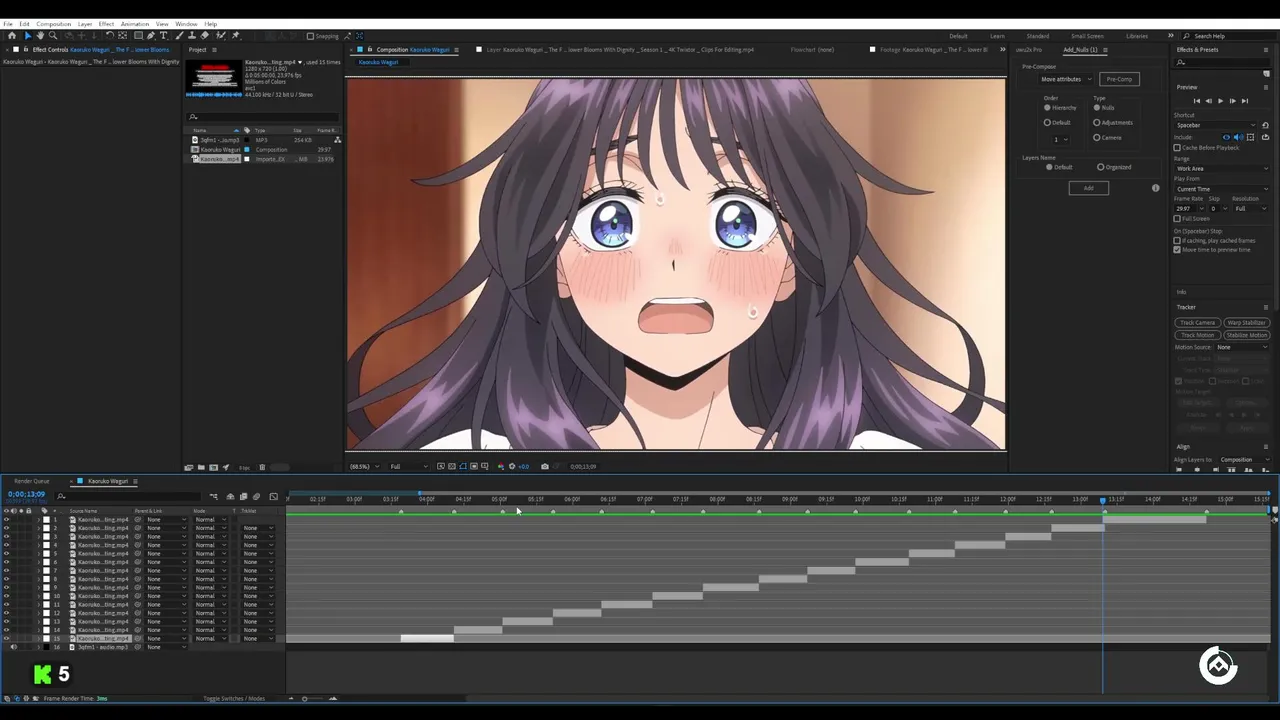The height and width of the screenshot is (720, 1280).
Task: Open the Work Area range dropdown
Action: (x=1221, y=168)
